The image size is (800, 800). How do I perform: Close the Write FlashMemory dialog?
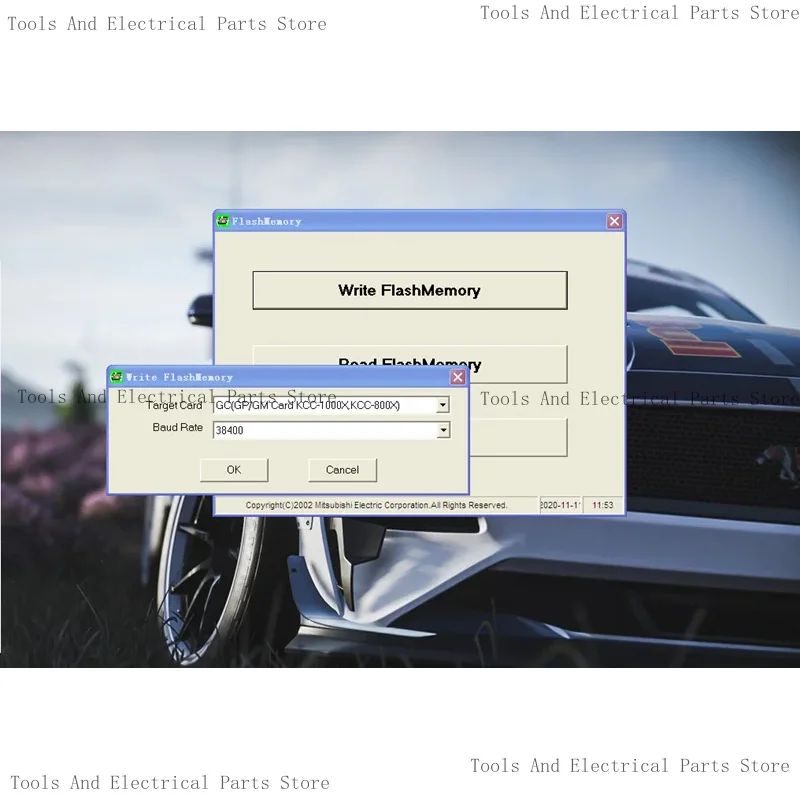pyautogui.click(x=458, y=377)
